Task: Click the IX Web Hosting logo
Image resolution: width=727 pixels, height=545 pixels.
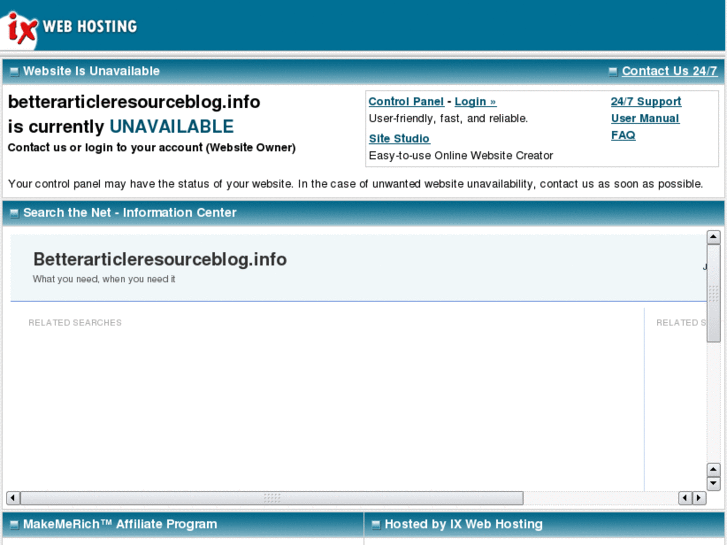Action: (69, 27)
